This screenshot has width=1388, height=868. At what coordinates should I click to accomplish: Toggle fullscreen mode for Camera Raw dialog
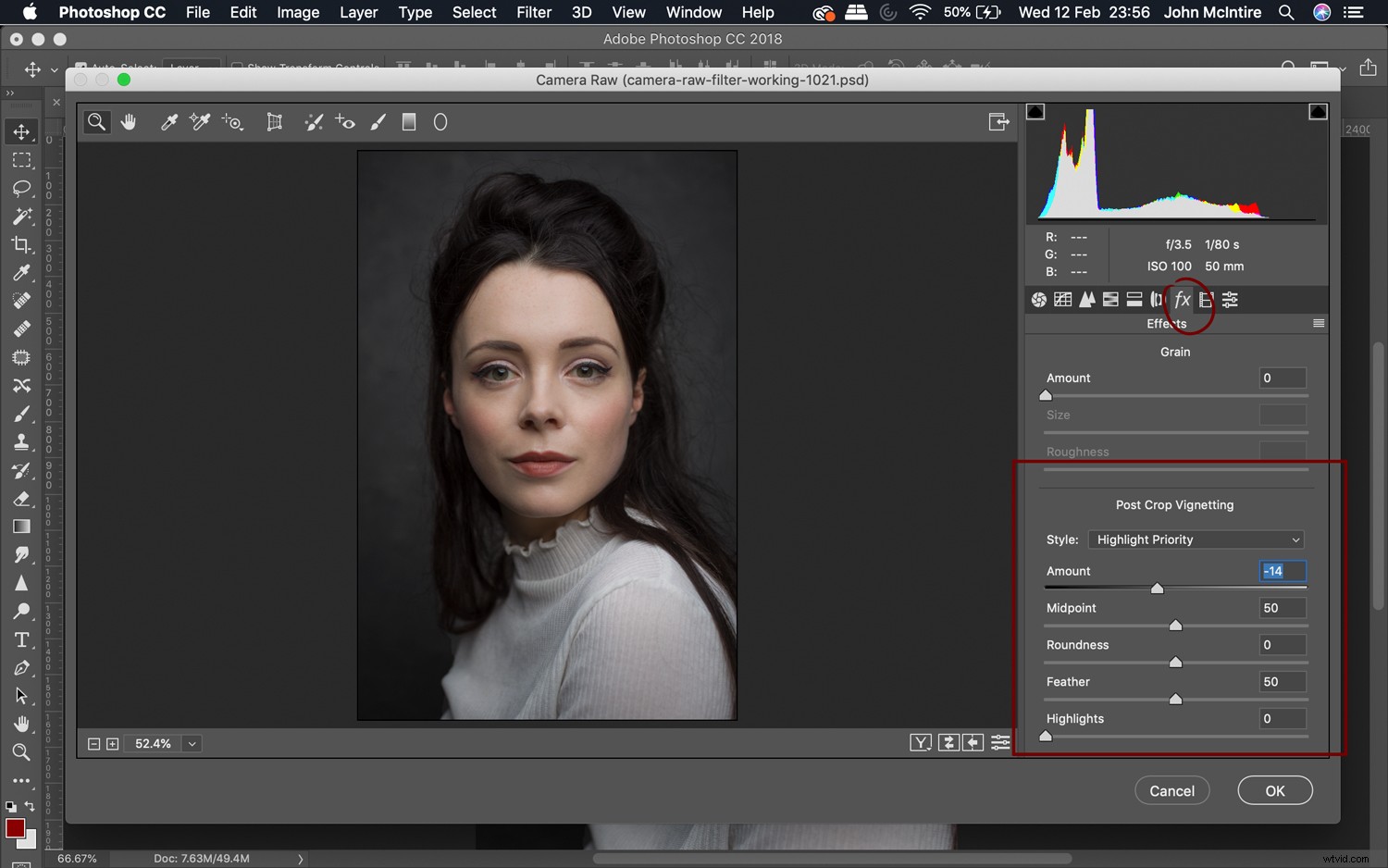[x=999, y=121]
